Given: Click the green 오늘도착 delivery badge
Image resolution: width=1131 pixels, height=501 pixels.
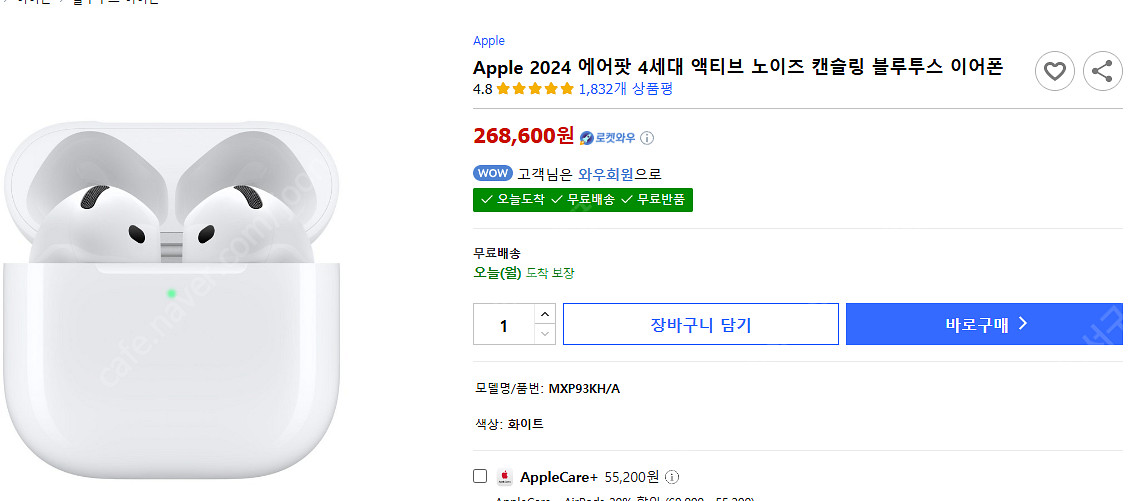Looking at the screenshot, I should pos(513,199).
